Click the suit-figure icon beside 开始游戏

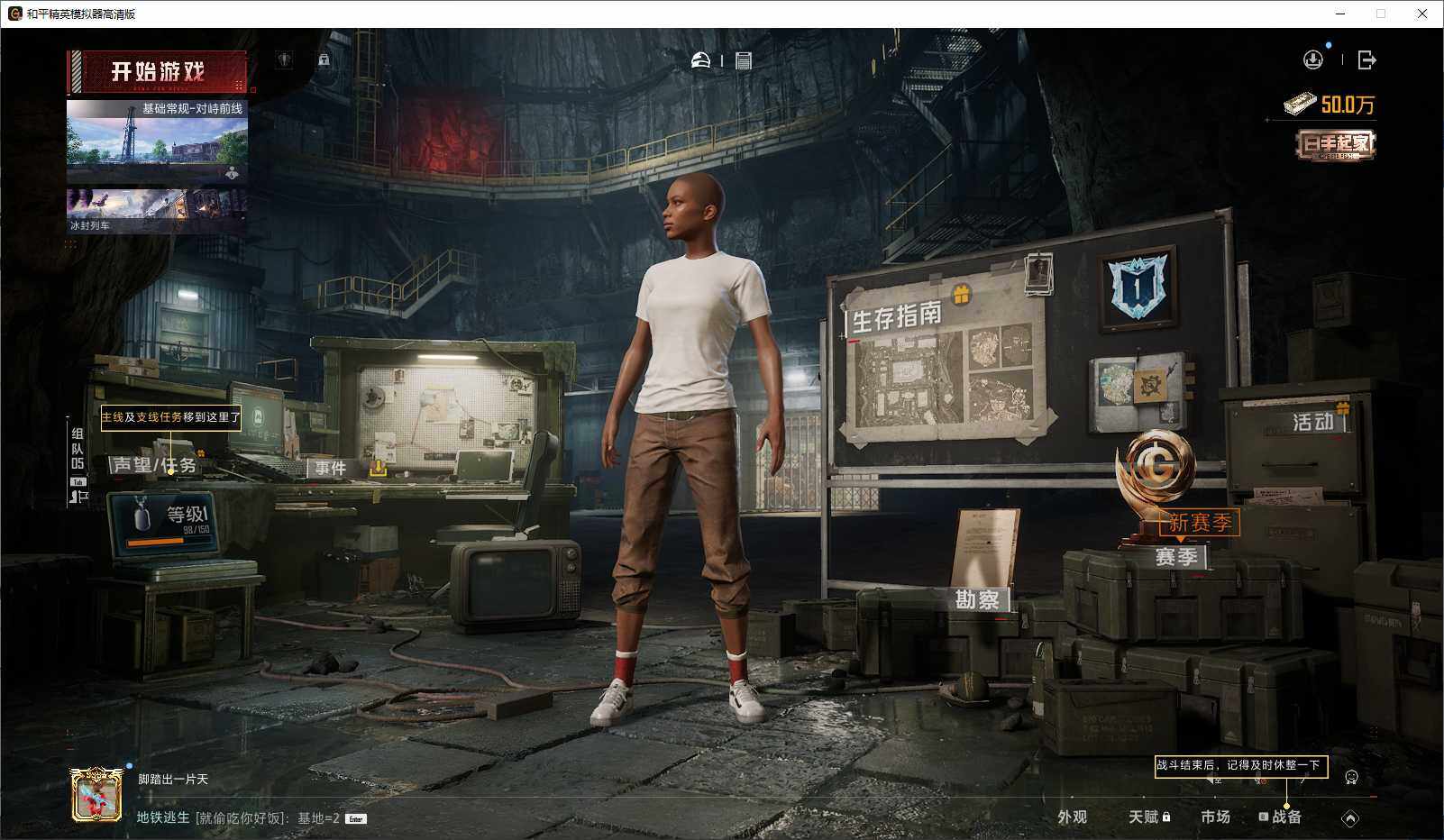(x=285, y=60)
